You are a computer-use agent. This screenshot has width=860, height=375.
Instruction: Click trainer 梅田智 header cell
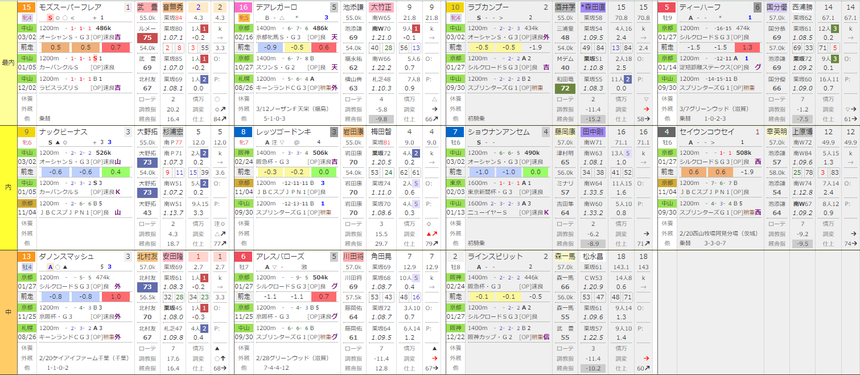pyautogui.click(x=381, y=132)
